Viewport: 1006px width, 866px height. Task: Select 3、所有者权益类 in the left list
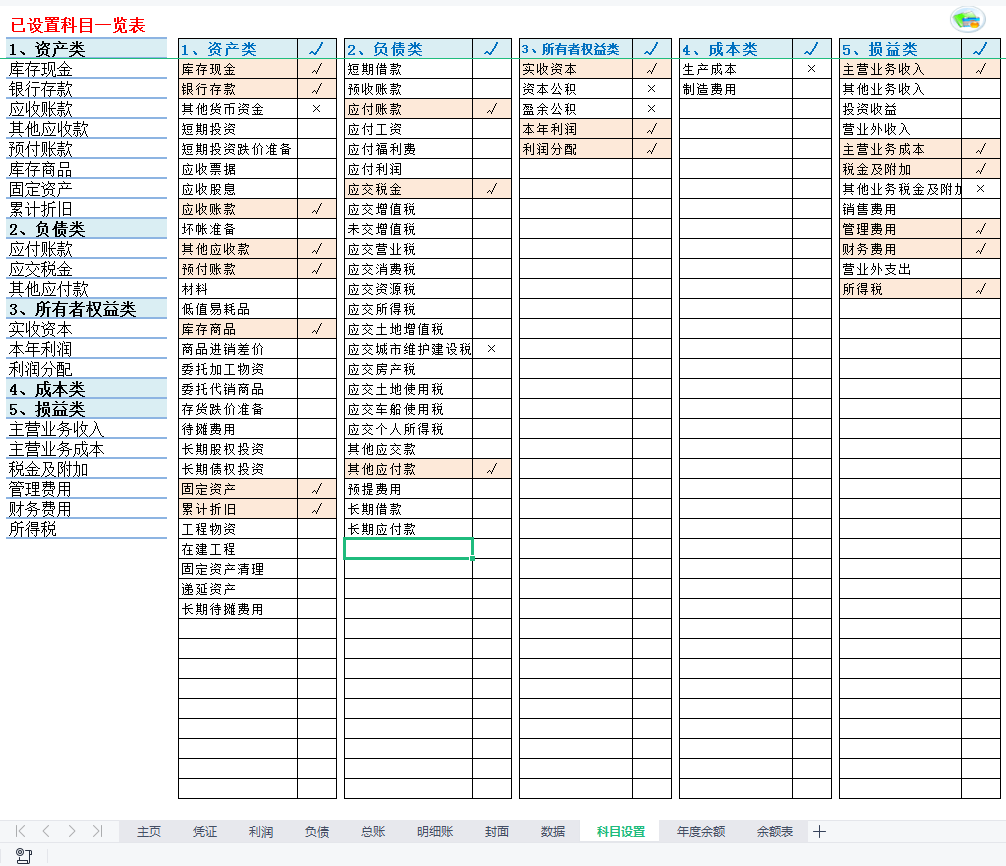87,309
